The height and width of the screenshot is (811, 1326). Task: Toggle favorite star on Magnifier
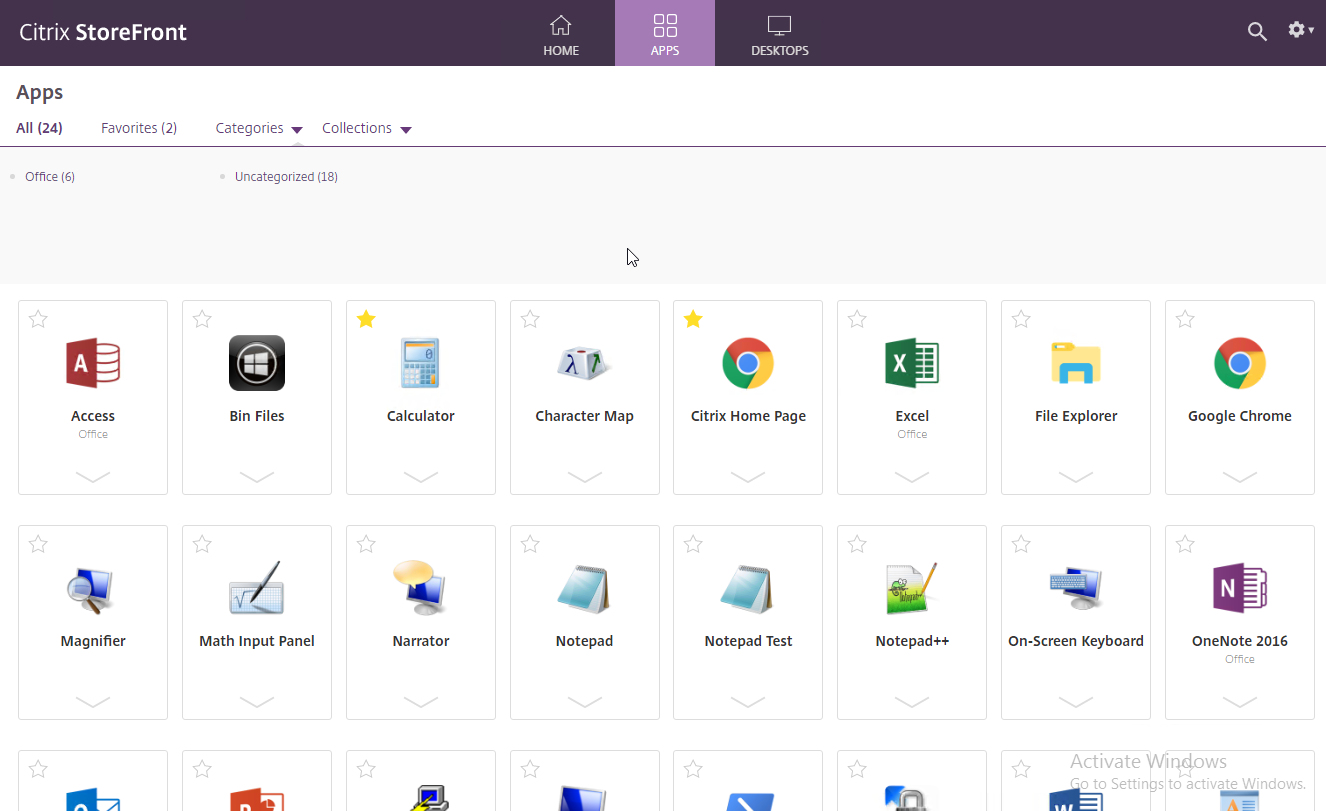tap(38, 544)
